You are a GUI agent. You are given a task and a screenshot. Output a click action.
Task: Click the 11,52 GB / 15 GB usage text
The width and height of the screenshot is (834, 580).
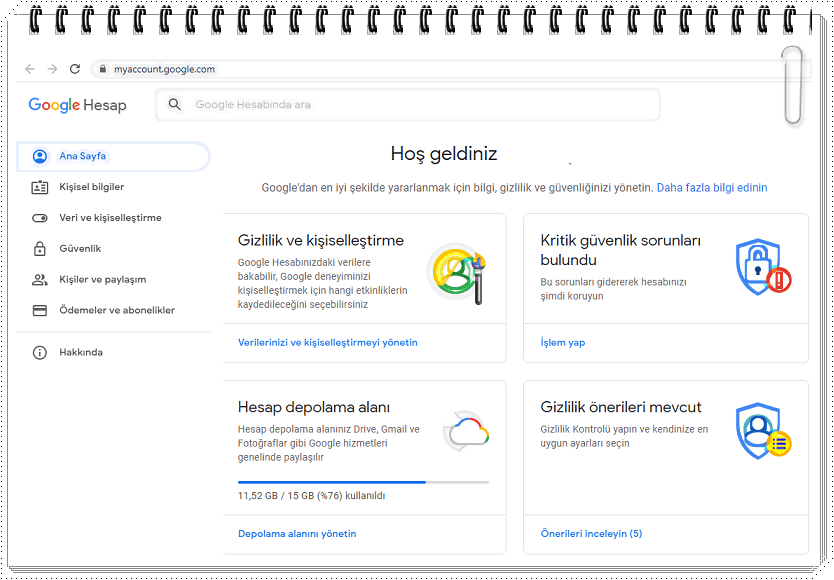[x=311, y=495]
